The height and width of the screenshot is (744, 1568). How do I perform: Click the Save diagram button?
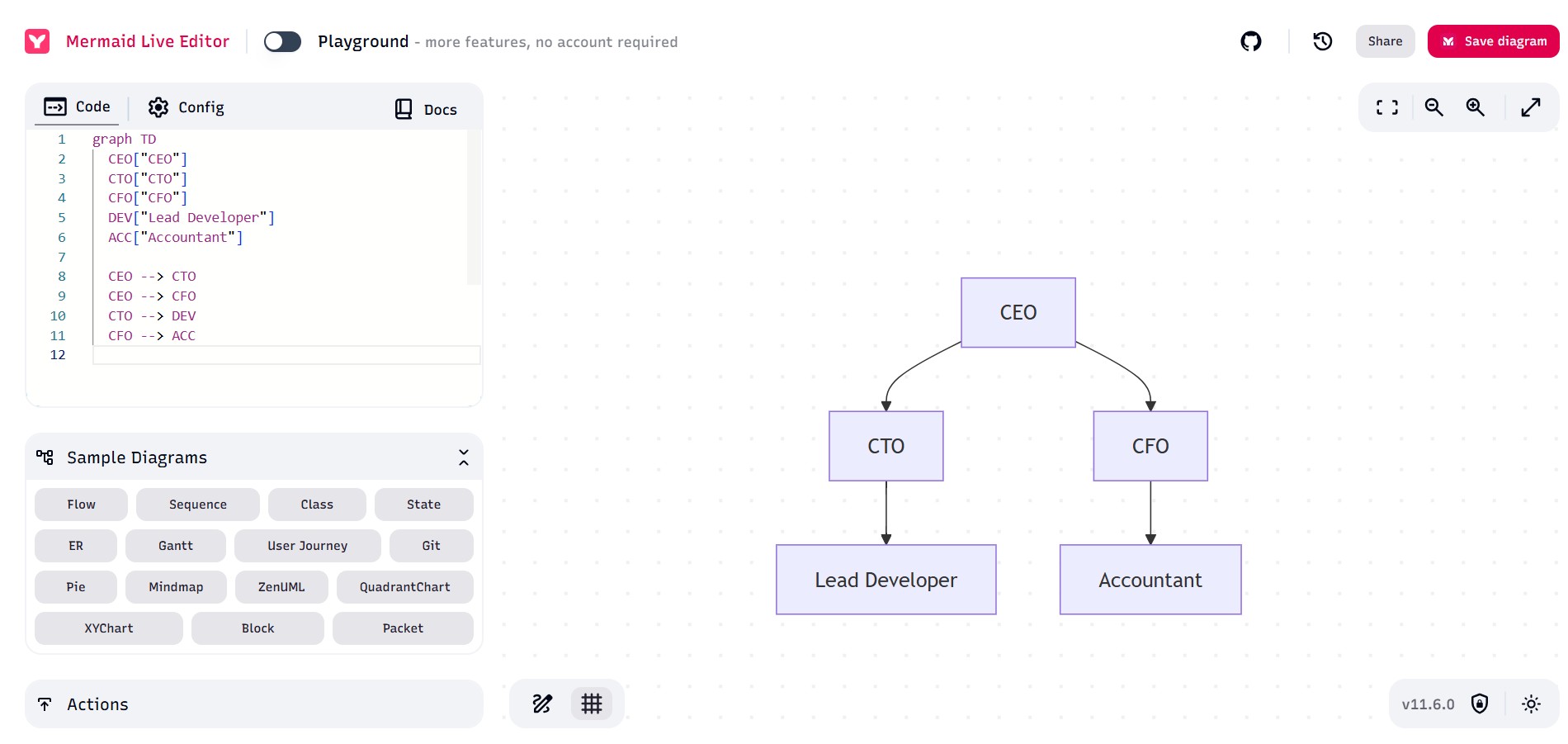[x=1494, y=41]
